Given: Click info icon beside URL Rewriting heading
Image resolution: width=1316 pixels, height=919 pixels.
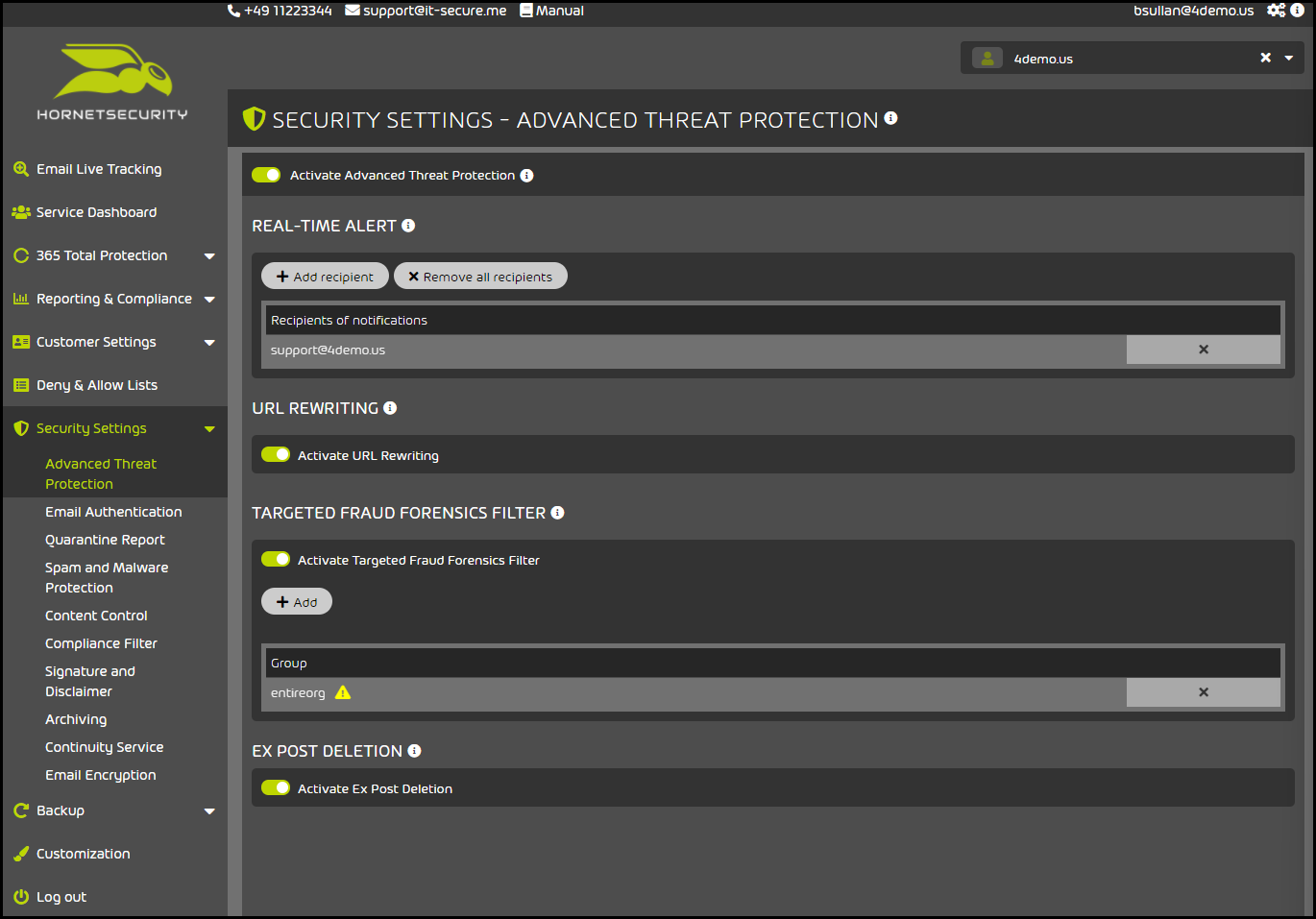Looking at the screenshot, I should pyautogui.click(x=390, y=408).
